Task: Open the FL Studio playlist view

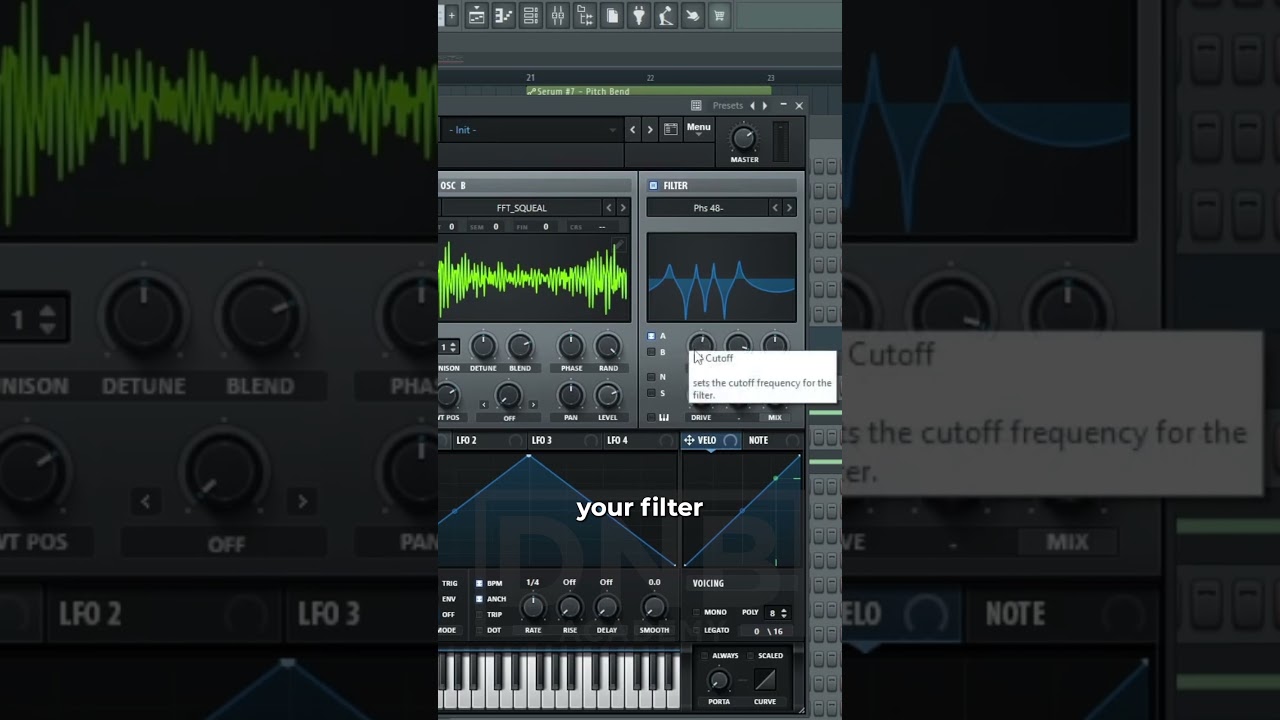Action: click(x=477, y=15)
